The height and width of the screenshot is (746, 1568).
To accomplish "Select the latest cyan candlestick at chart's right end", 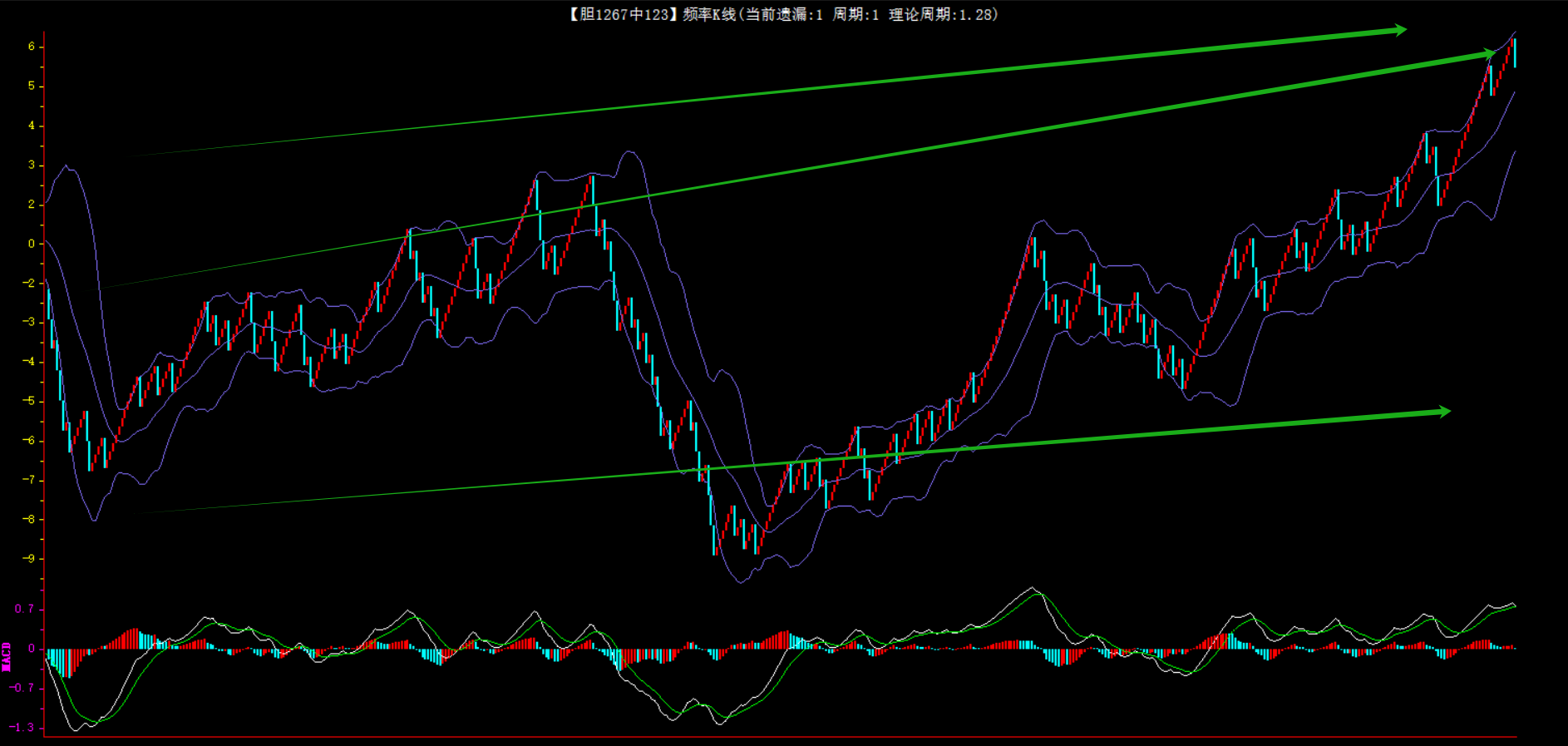I will click(x=1515, y=52).
